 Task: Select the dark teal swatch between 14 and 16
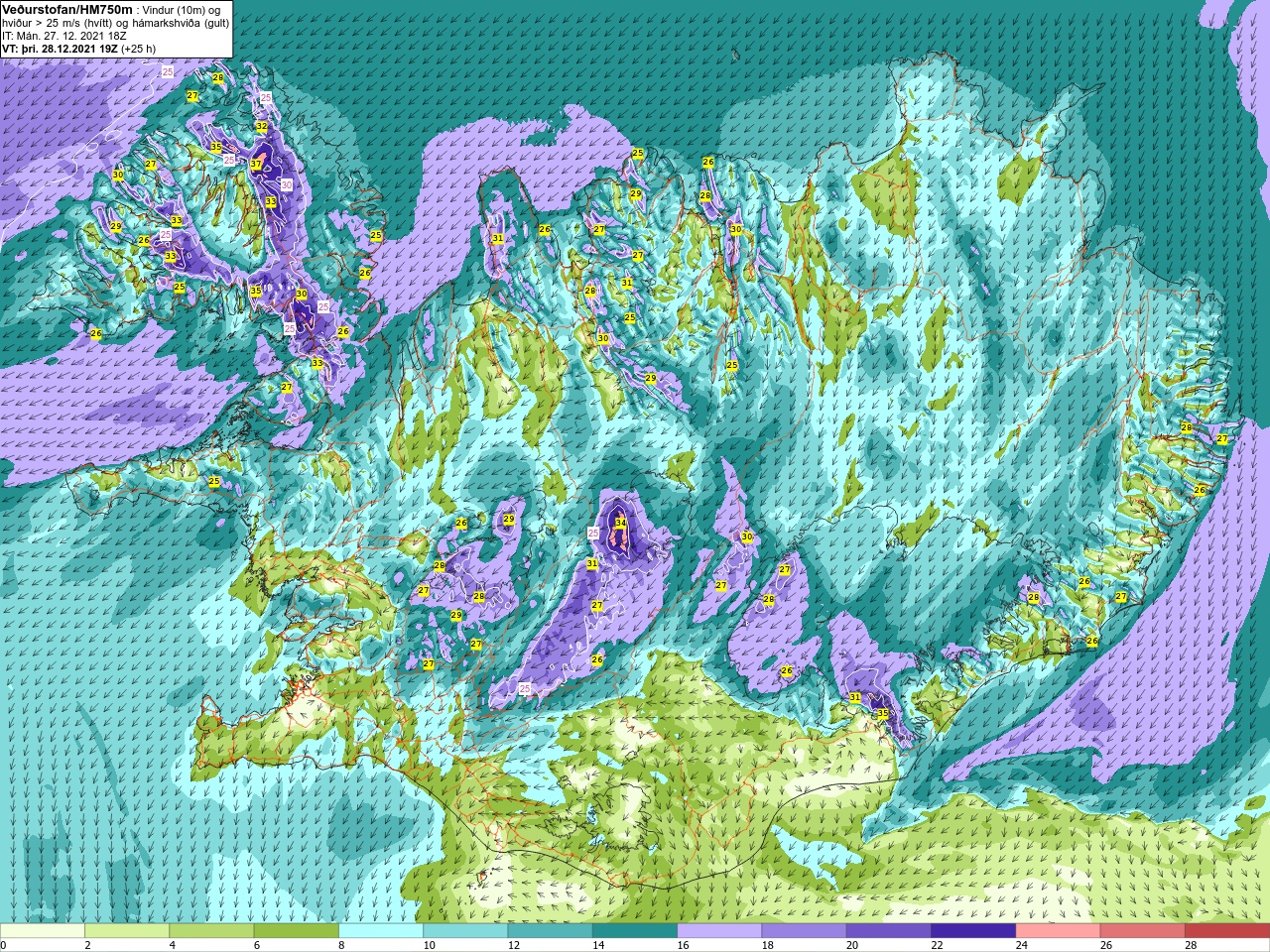(634, 931)
